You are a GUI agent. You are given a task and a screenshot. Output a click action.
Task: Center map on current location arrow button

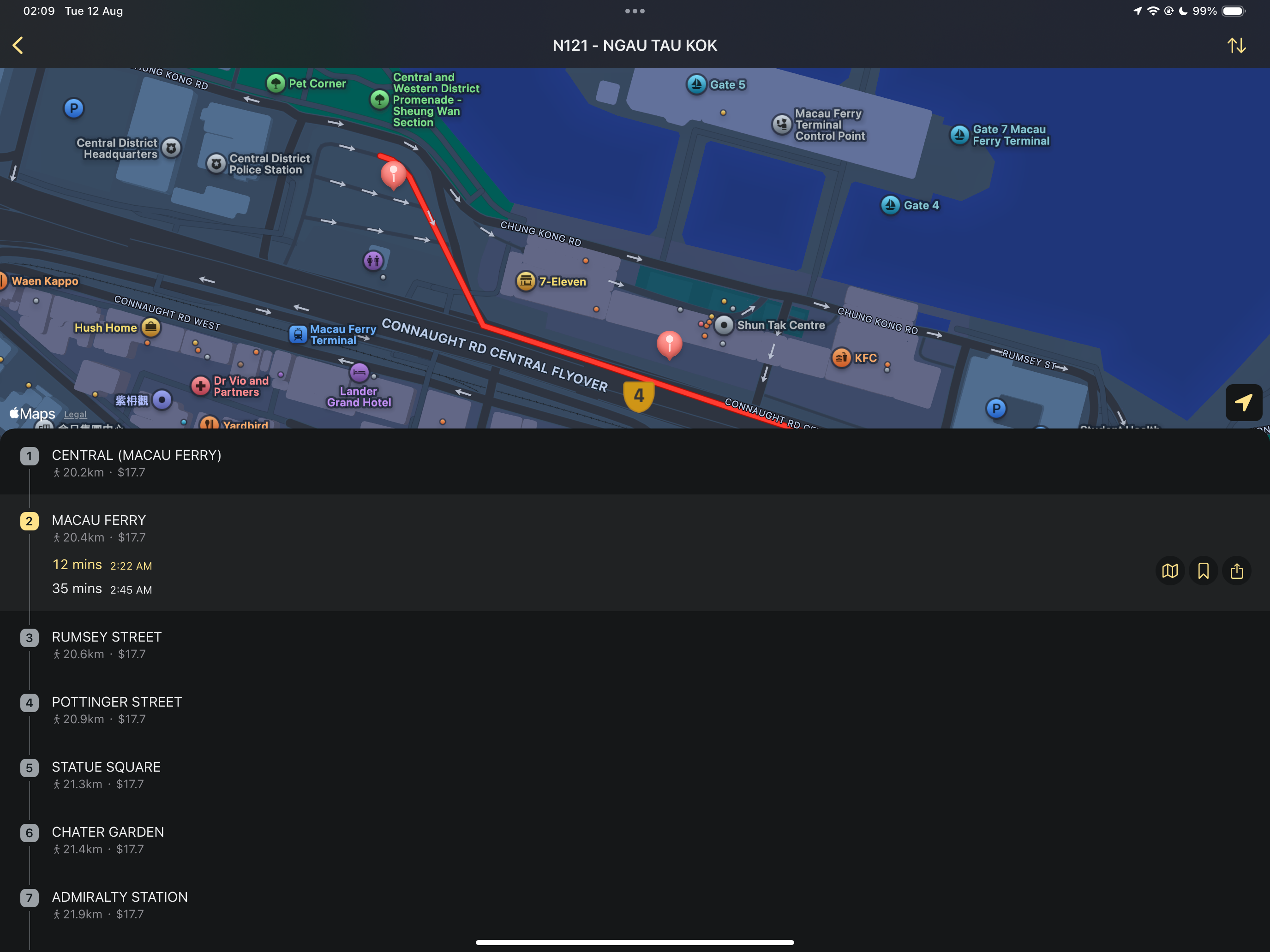point(1243,402)
